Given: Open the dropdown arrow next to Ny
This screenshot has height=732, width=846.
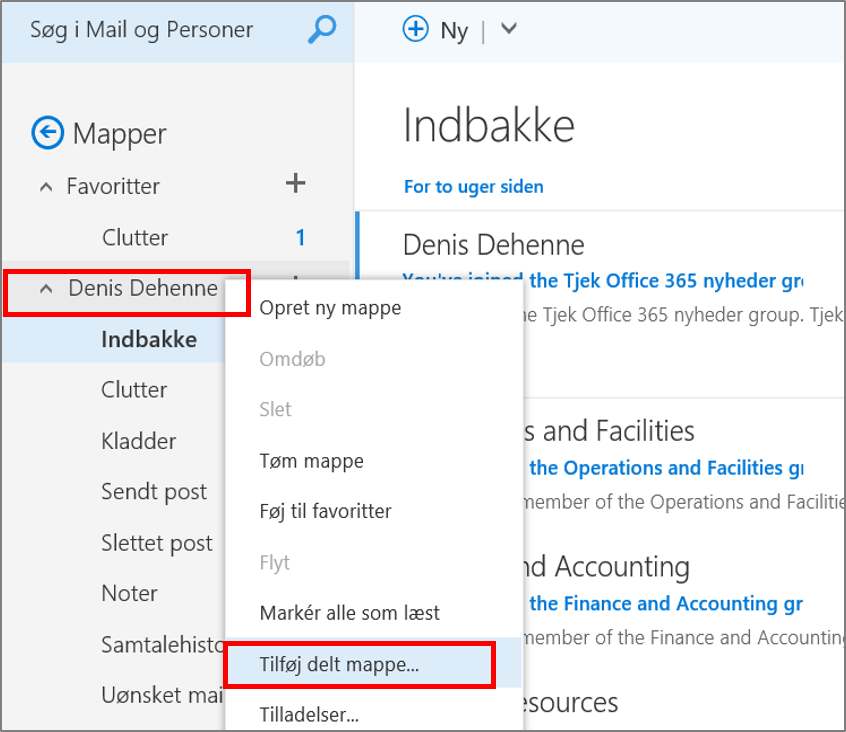Looking at the screenshot, I should (508, 29).
